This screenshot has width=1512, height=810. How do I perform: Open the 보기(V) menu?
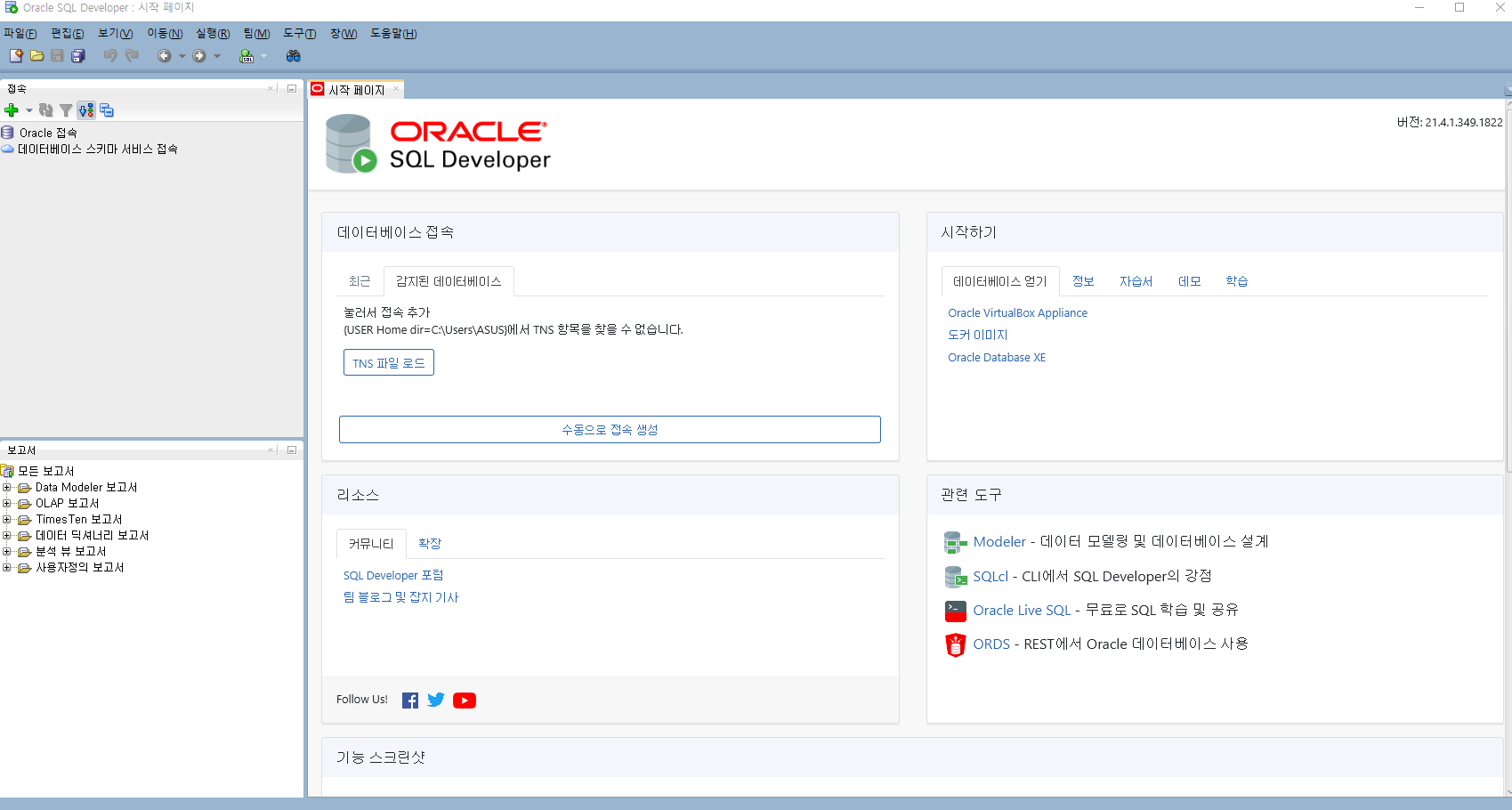pos(116,34)
